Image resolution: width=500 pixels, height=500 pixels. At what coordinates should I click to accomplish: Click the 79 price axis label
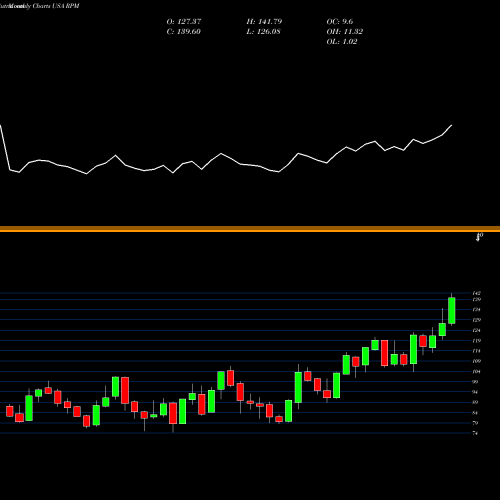pyautogui.click(x=475, y=423)
